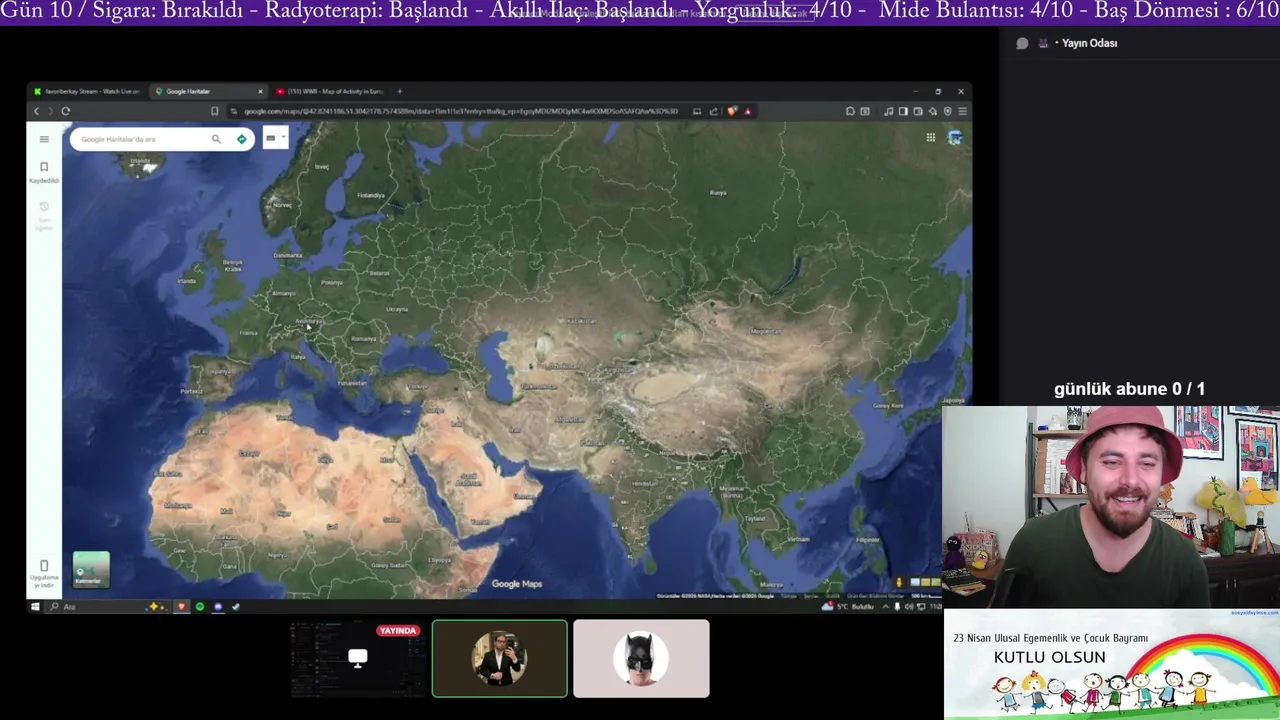Image resolution: width=1280 pixels, height=720 pixels.
Task: Go back in browser history
Action: pos(37,111)
